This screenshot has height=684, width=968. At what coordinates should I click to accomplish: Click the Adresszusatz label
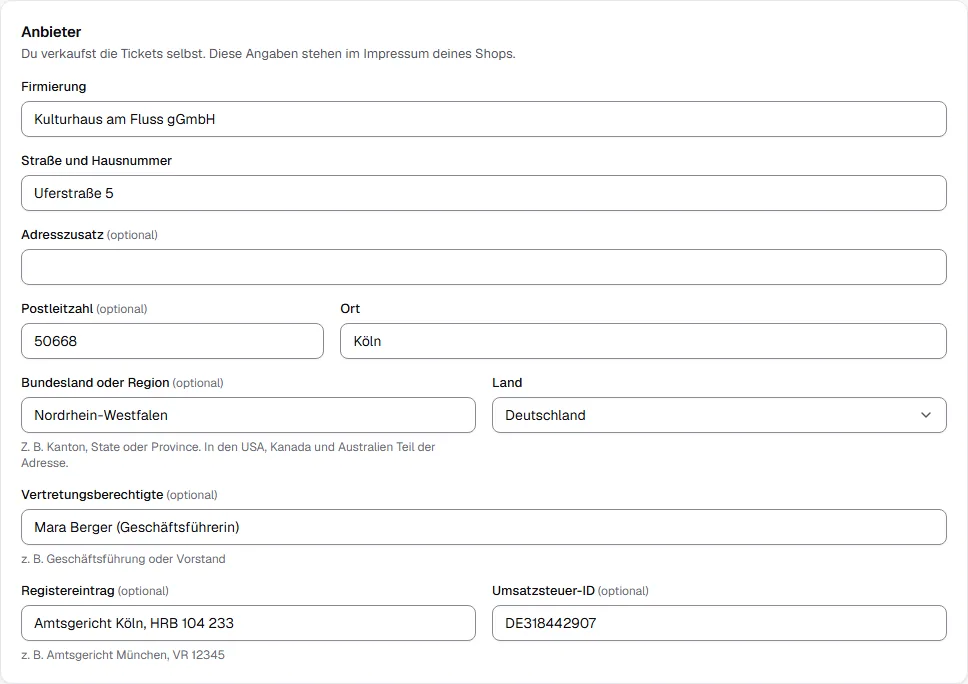[62, 235]
